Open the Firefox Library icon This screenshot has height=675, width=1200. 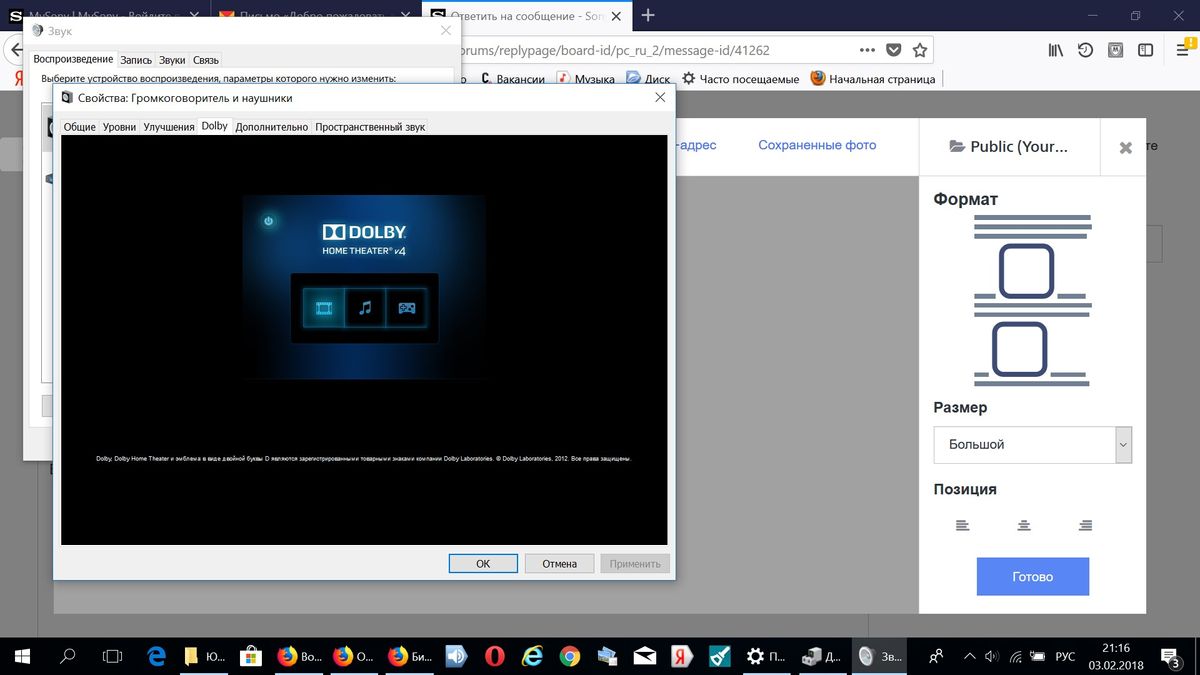pyautogui.click(x=1055, y=49)
